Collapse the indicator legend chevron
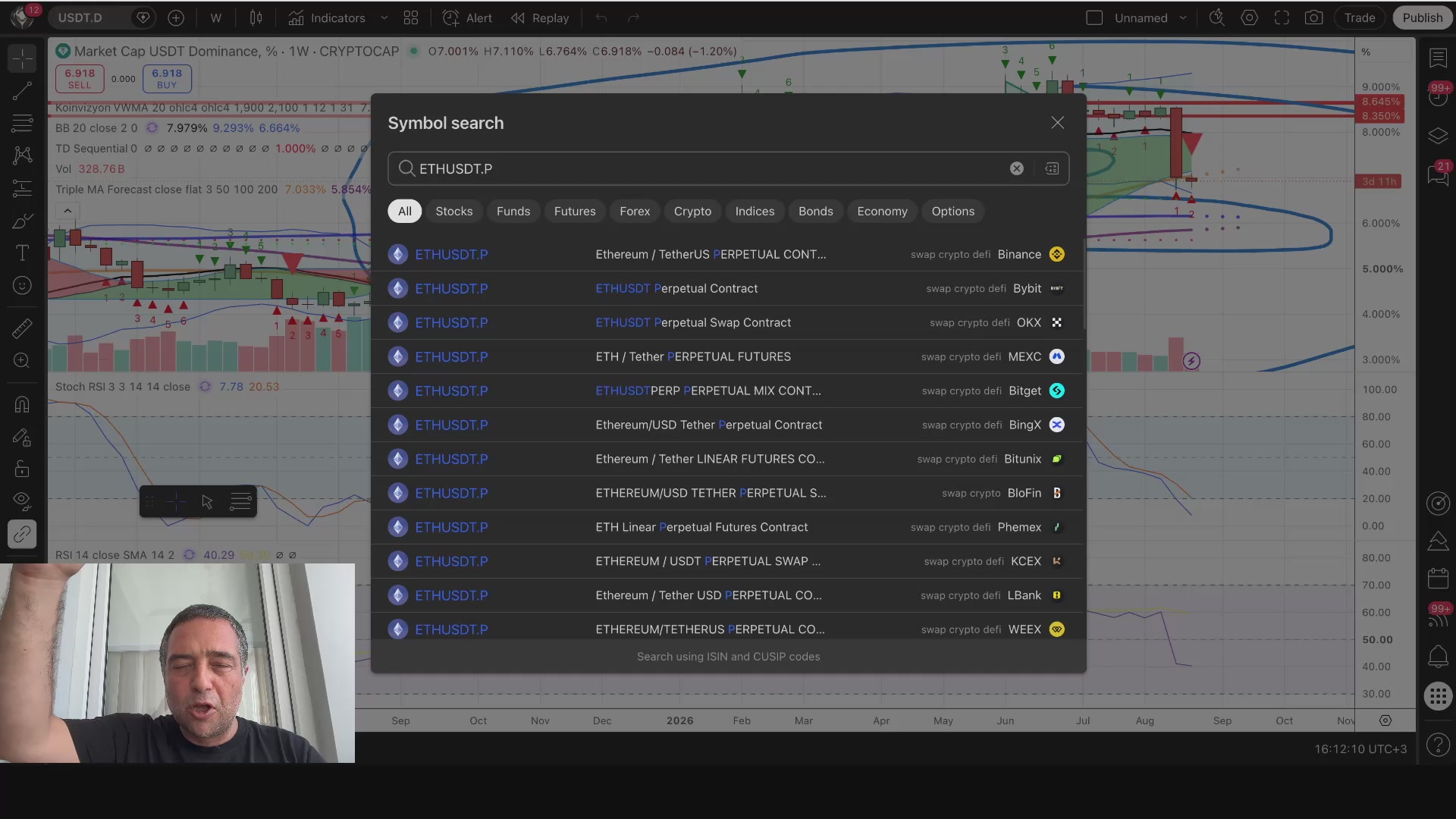The image size is (1456, 819). (67, 211)
